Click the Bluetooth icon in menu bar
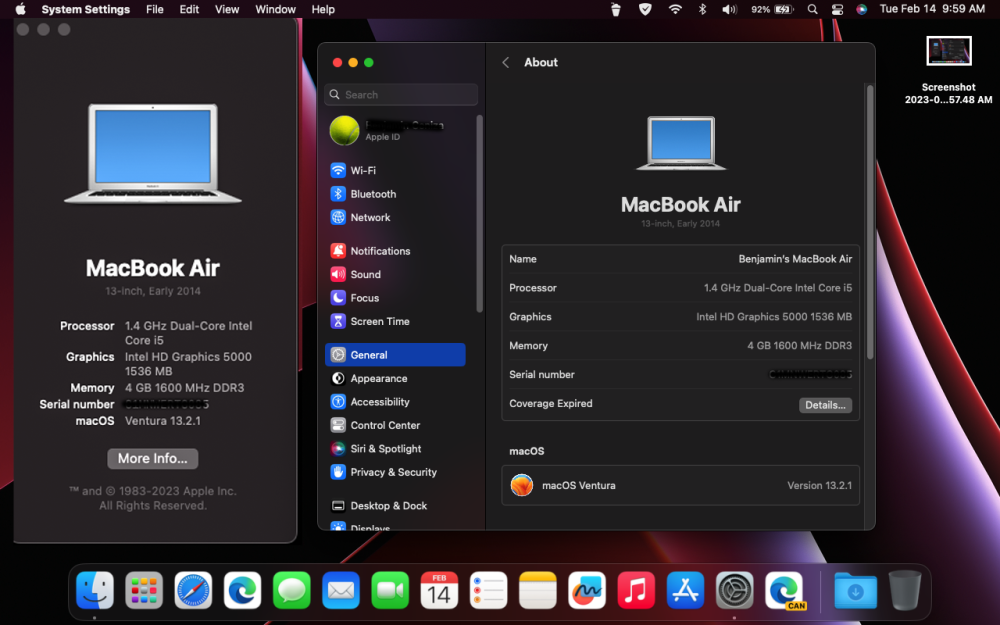 coord(702,10)
